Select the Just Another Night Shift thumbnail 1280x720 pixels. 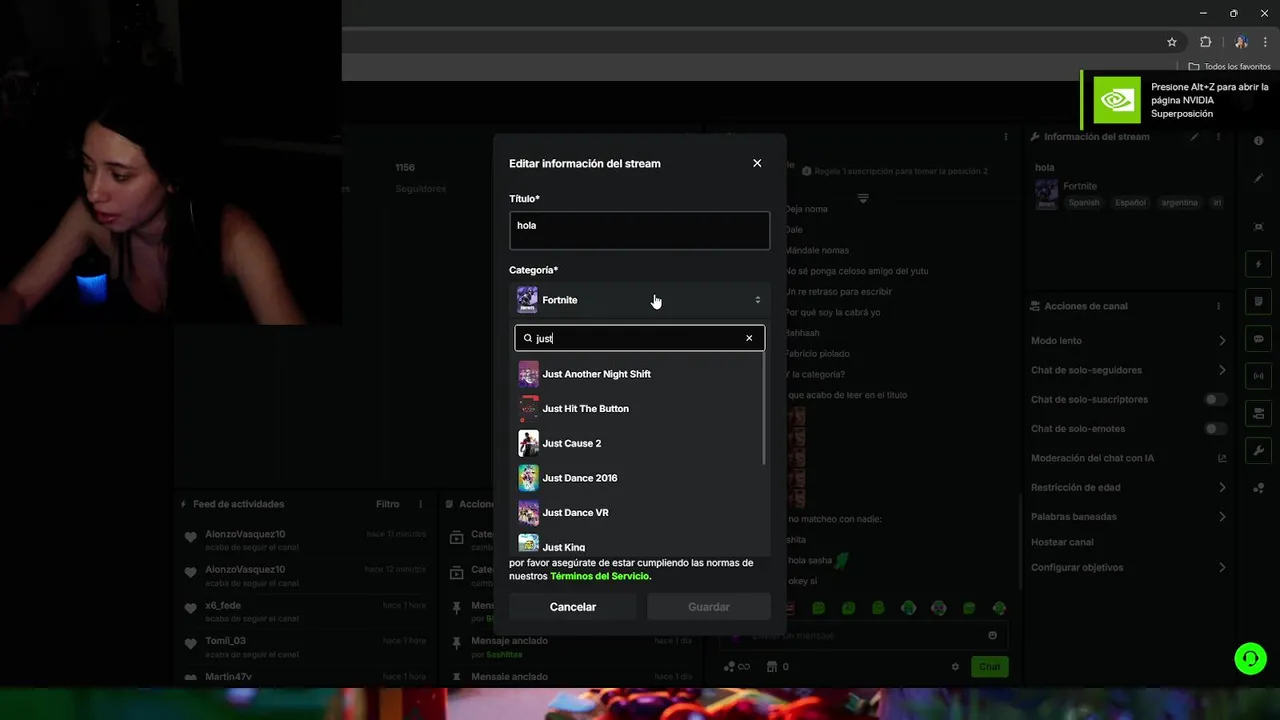pos(528,374)
